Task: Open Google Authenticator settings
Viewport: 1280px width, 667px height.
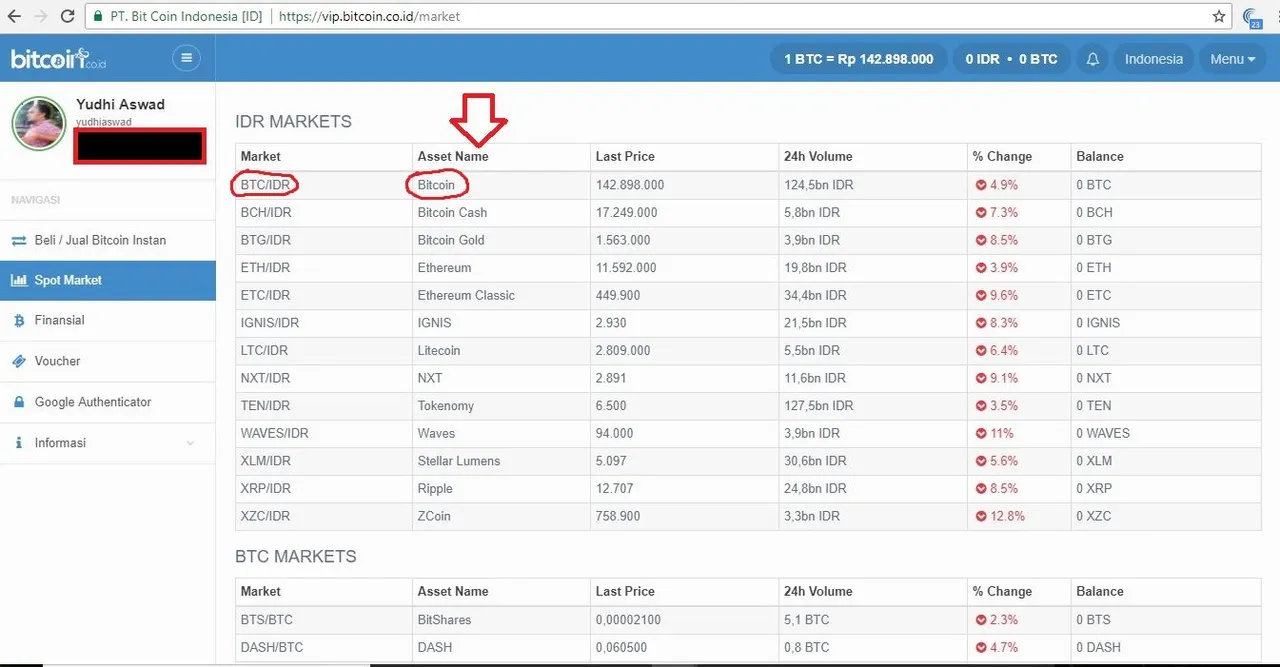Action: [107, 402]
